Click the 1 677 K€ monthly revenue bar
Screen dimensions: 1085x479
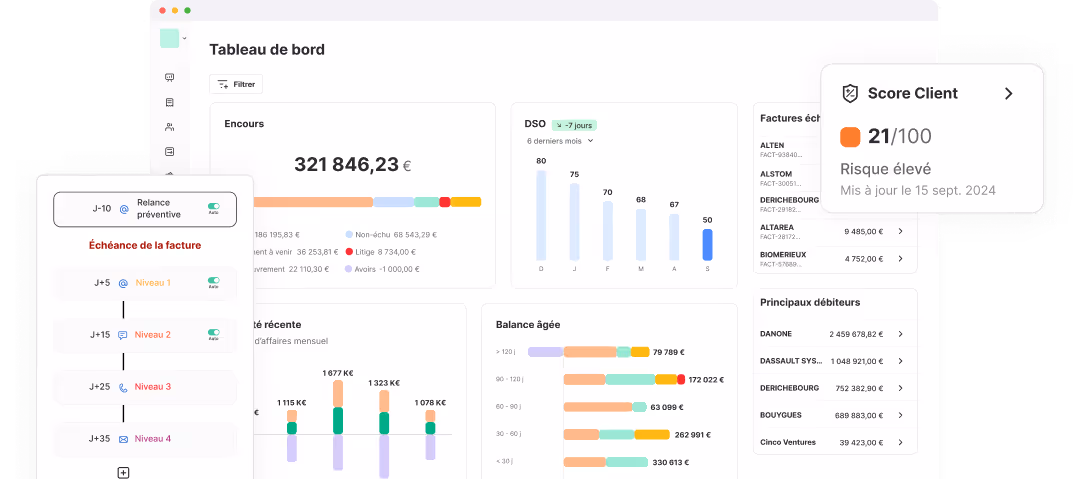tap(338, 426)
